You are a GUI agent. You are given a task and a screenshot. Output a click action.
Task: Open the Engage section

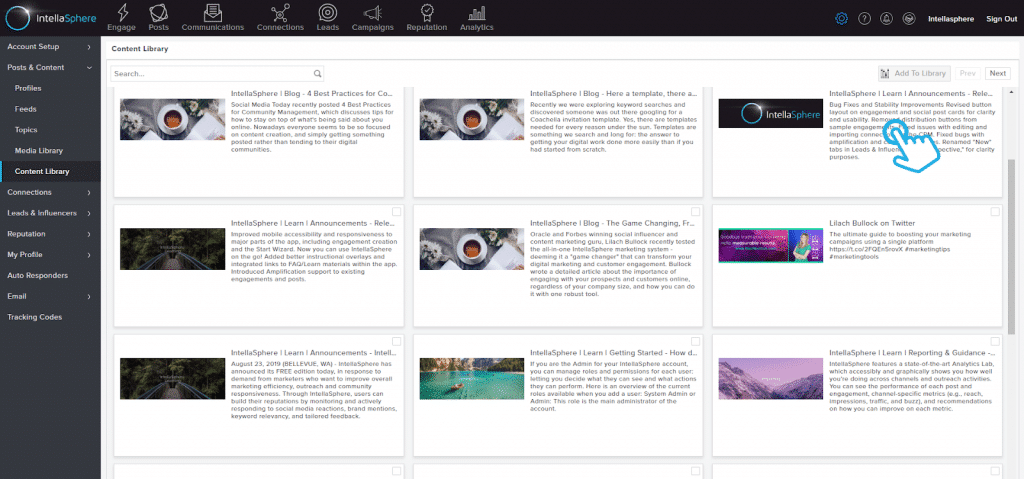pos(121,18)
